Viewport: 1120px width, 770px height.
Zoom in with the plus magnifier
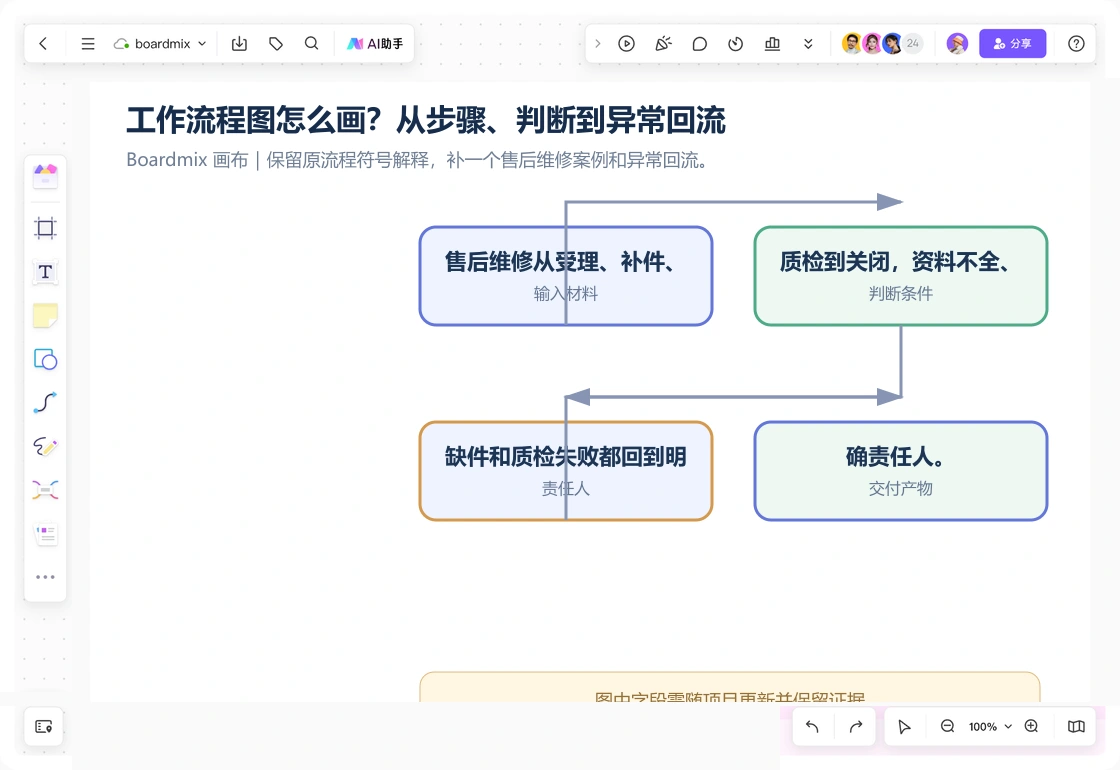click(1031, 726)
